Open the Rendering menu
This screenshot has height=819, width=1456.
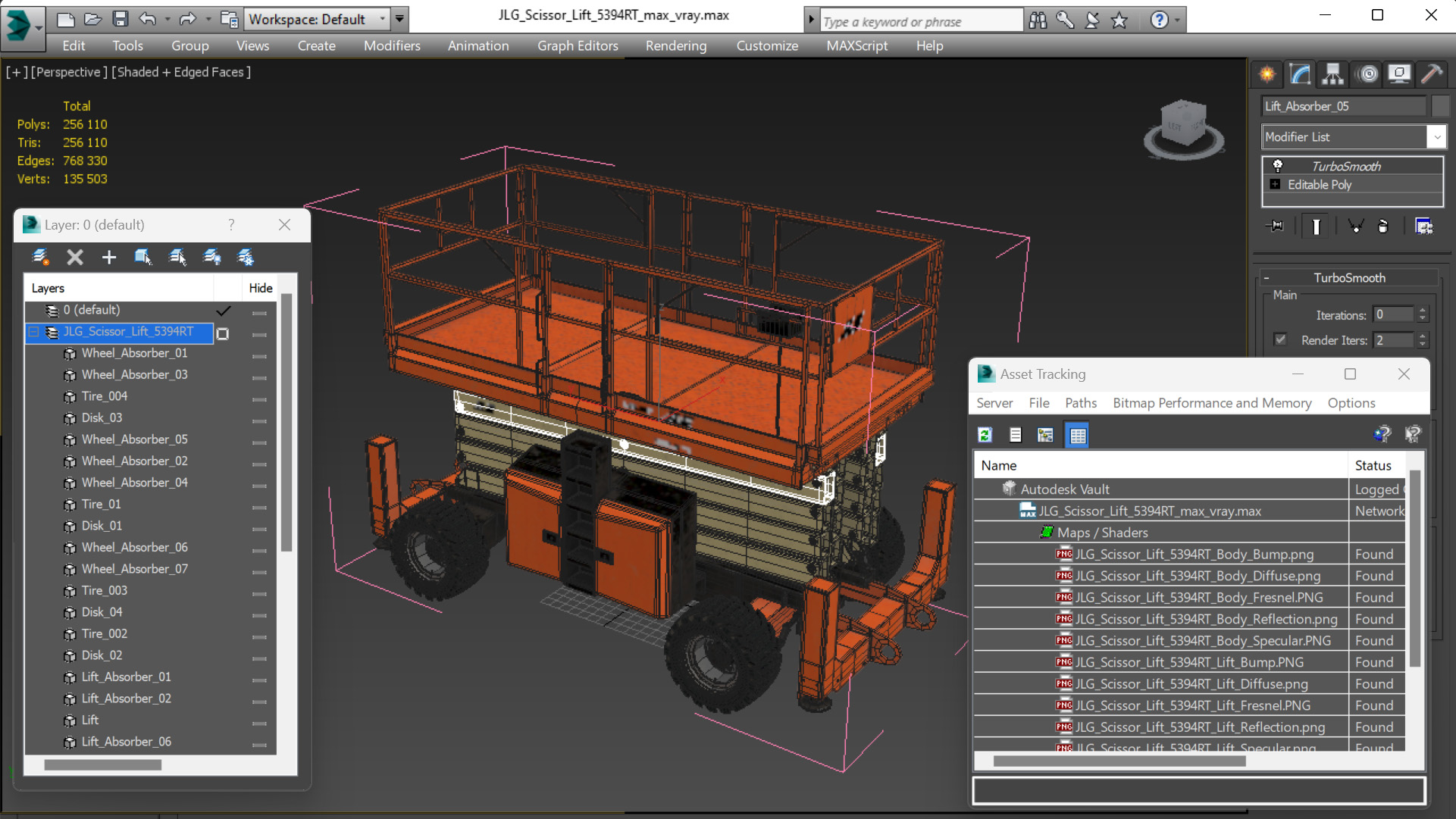click(675, 45)
